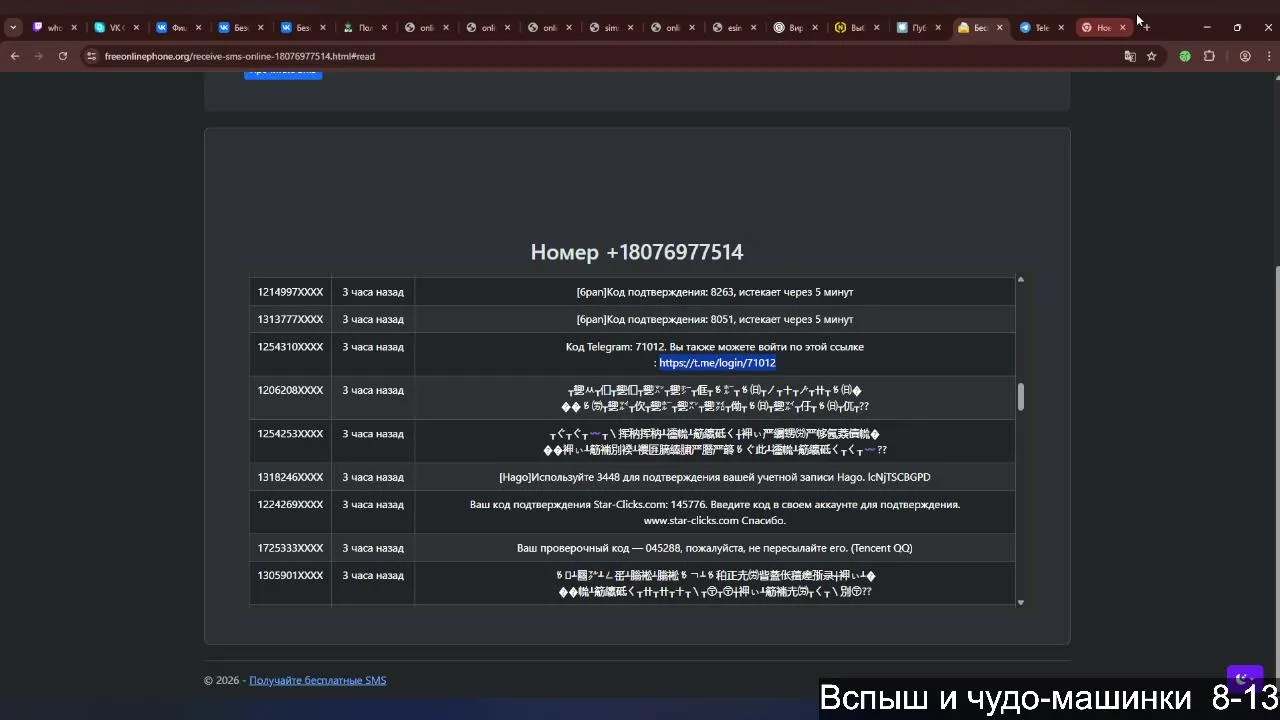1280x720 pixels.
Task: Click message with confirmation code 8051
Action: point(715,319)
